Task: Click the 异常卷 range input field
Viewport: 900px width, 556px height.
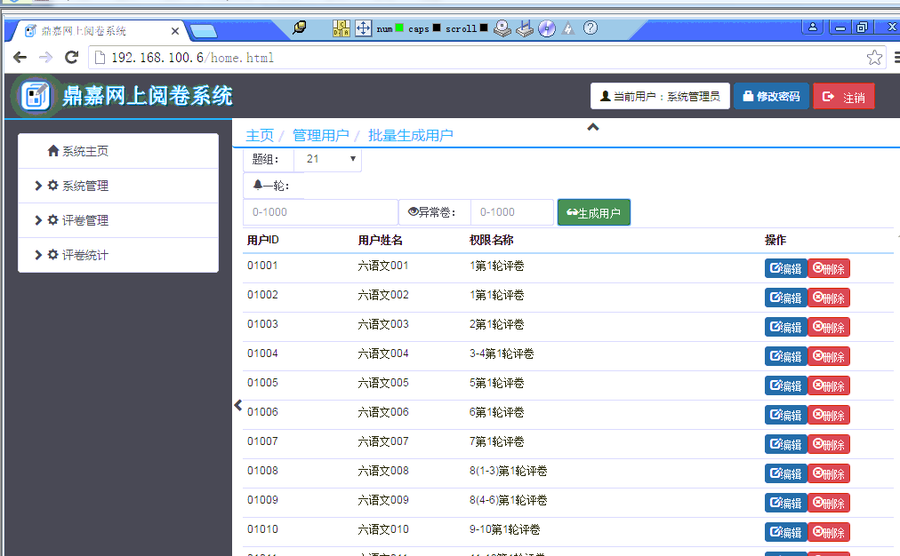Action: pyautogui.click(x=512, y=212)
